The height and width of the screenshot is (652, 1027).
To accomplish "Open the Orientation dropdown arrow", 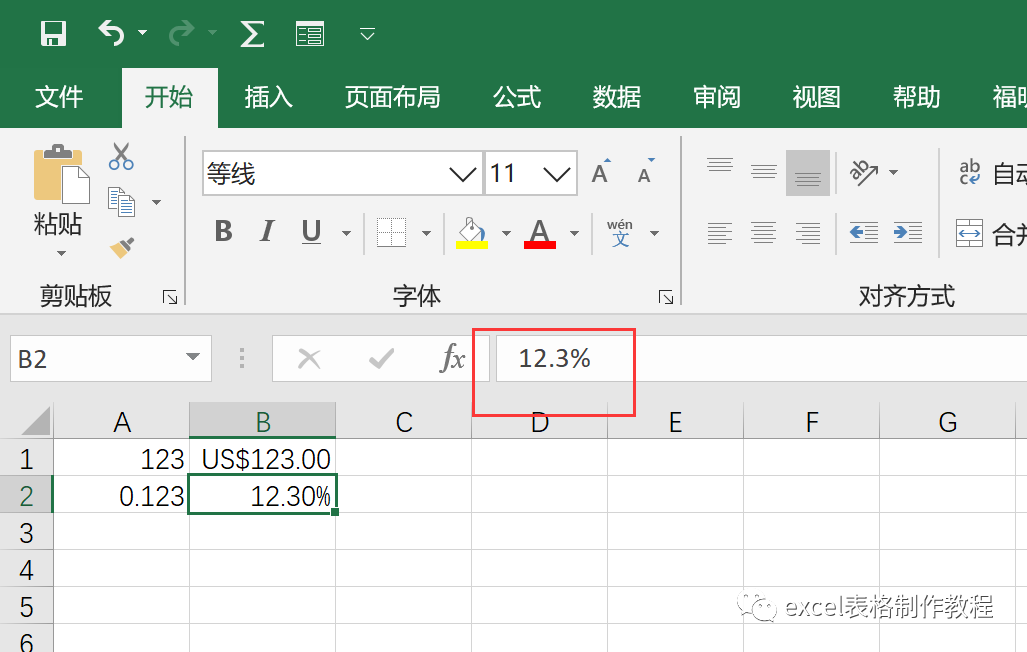I will click(x=893, y=172).
